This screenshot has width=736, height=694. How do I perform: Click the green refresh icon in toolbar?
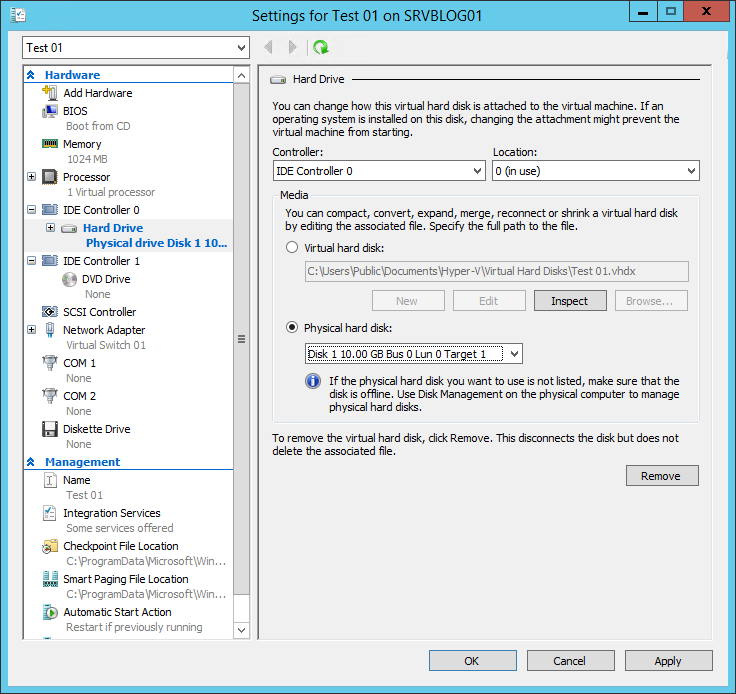tap(321, 47)
